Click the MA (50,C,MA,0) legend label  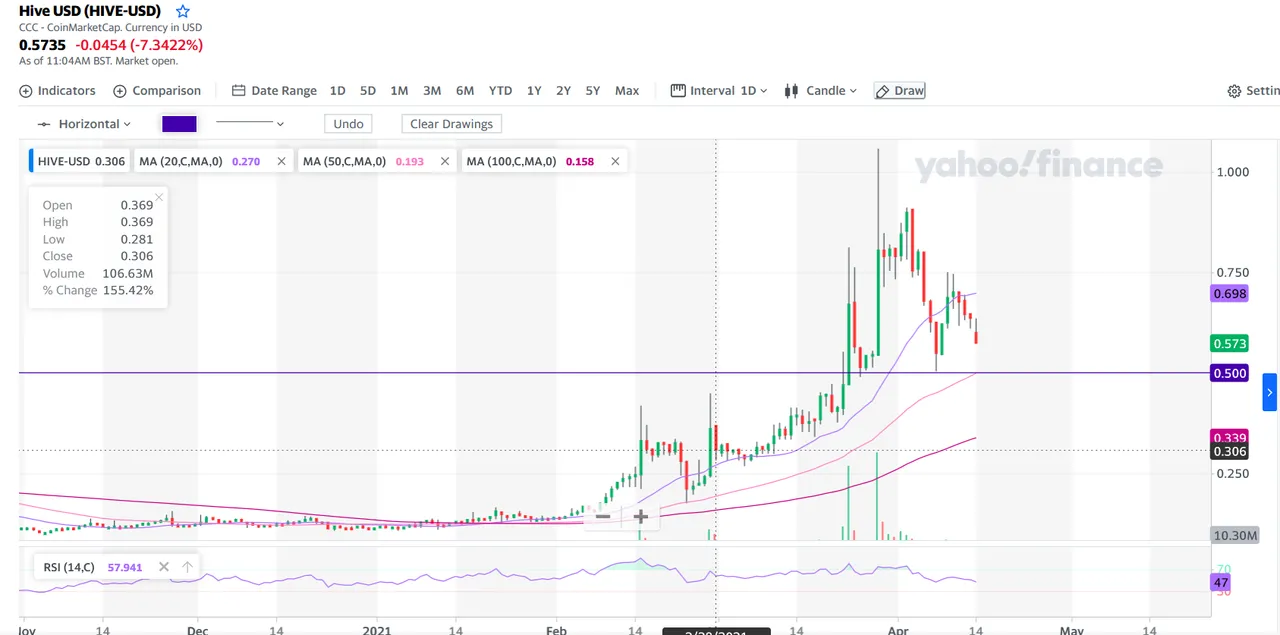coord(344,161)
